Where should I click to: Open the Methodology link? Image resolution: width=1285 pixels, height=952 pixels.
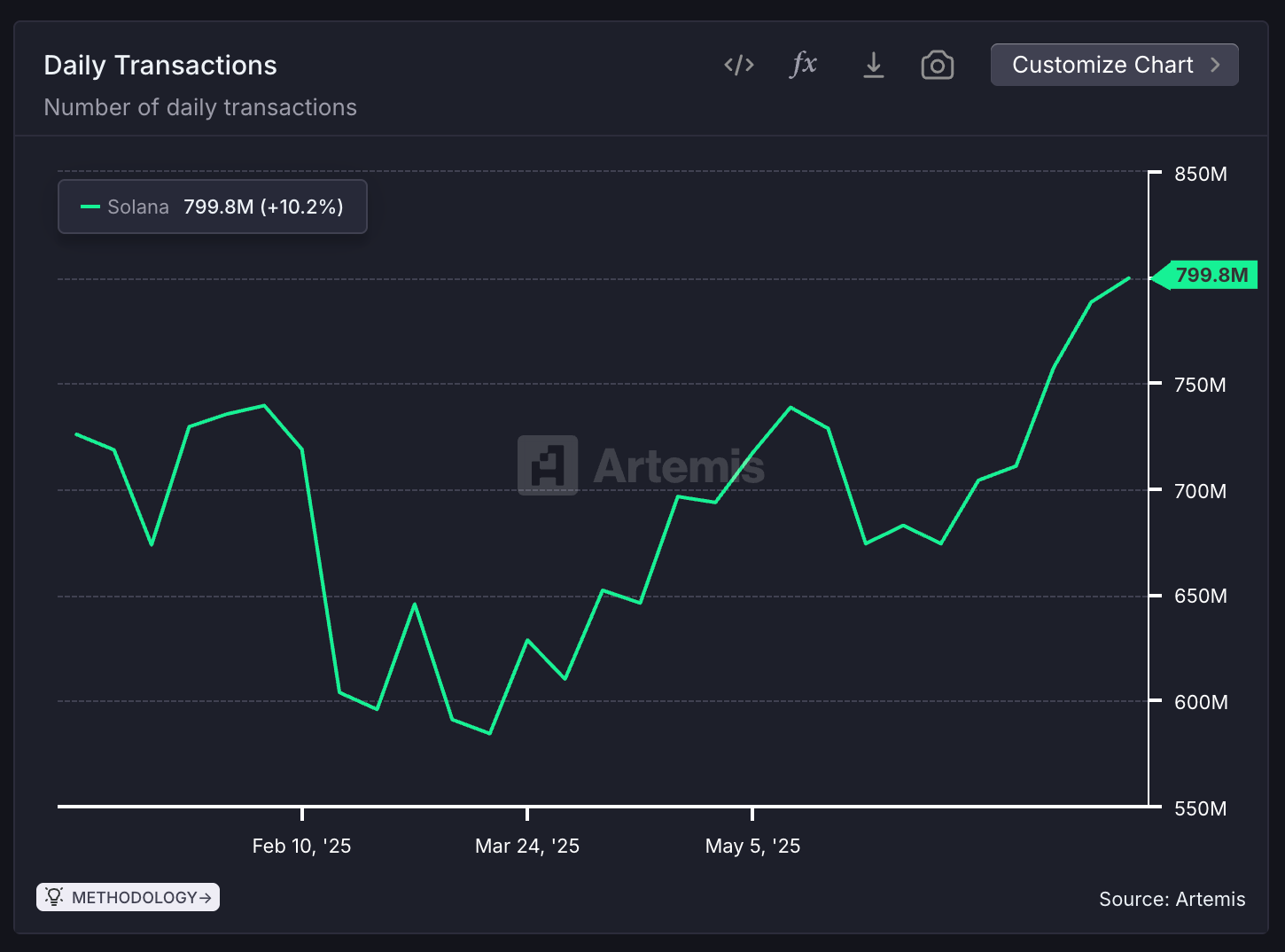click(128, 897)
